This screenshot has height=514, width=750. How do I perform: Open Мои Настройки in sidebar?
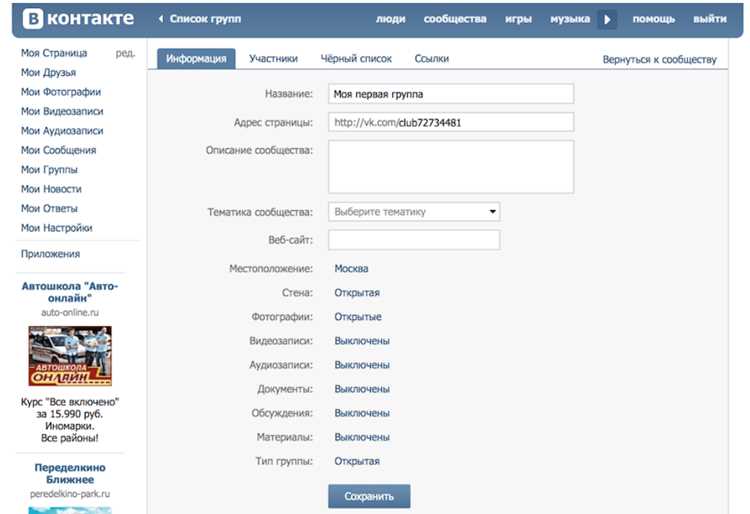pos(56,228)
